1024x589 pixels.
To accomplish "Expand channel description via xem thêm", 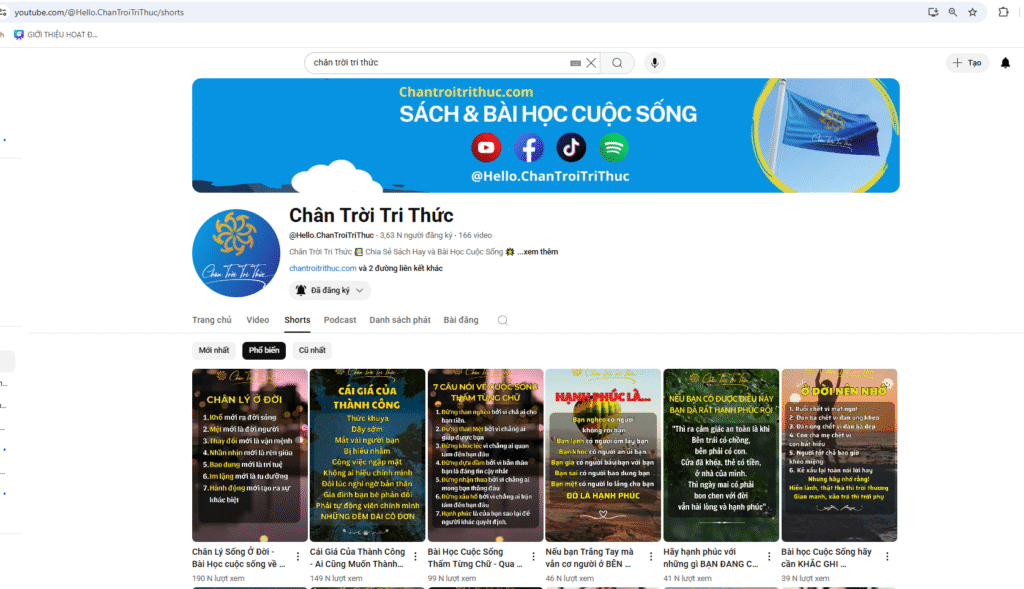I will point(539,251).
